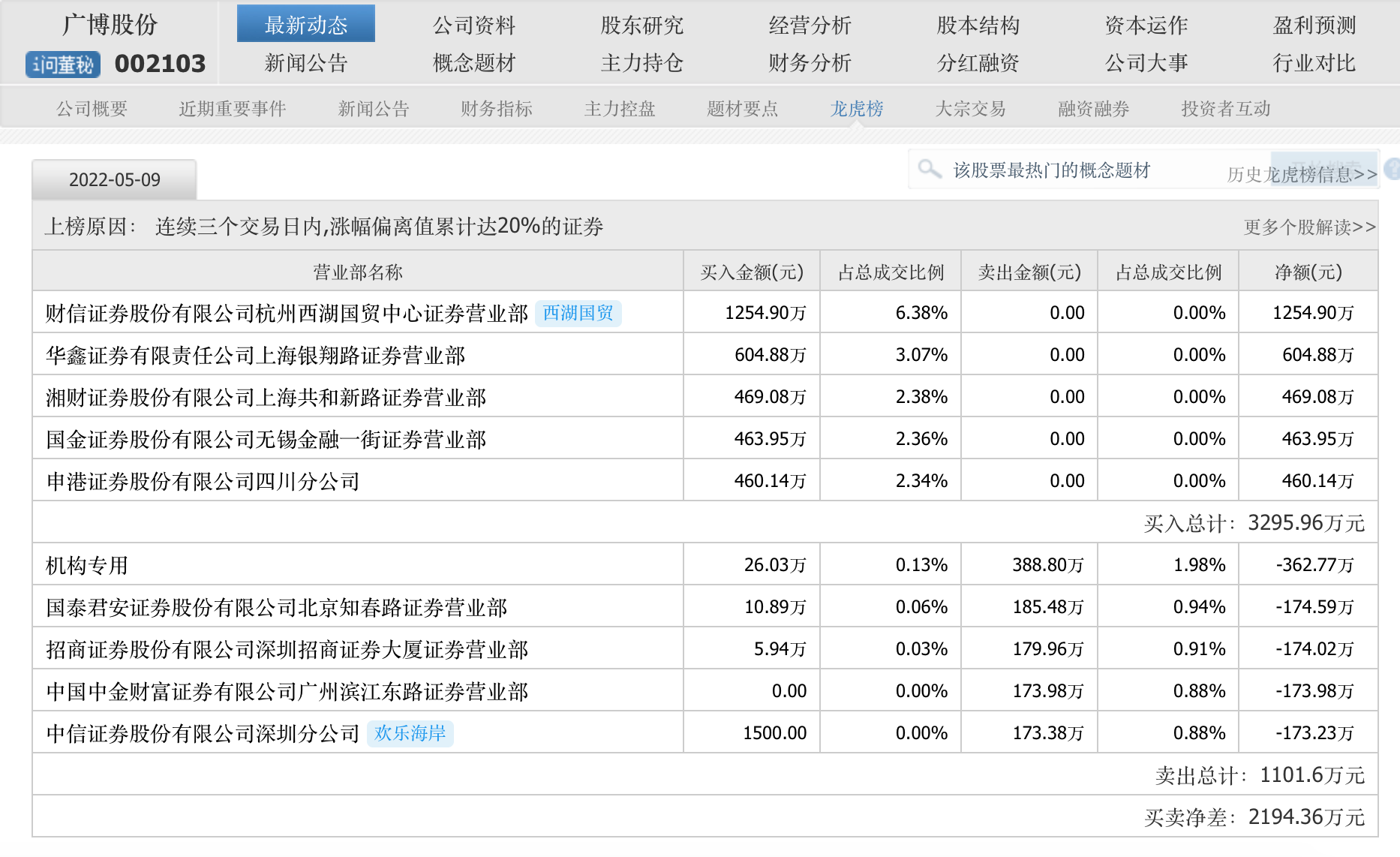Click stock code 002103
Viewport: 1400px width, 857px height.
click(160, 65)
